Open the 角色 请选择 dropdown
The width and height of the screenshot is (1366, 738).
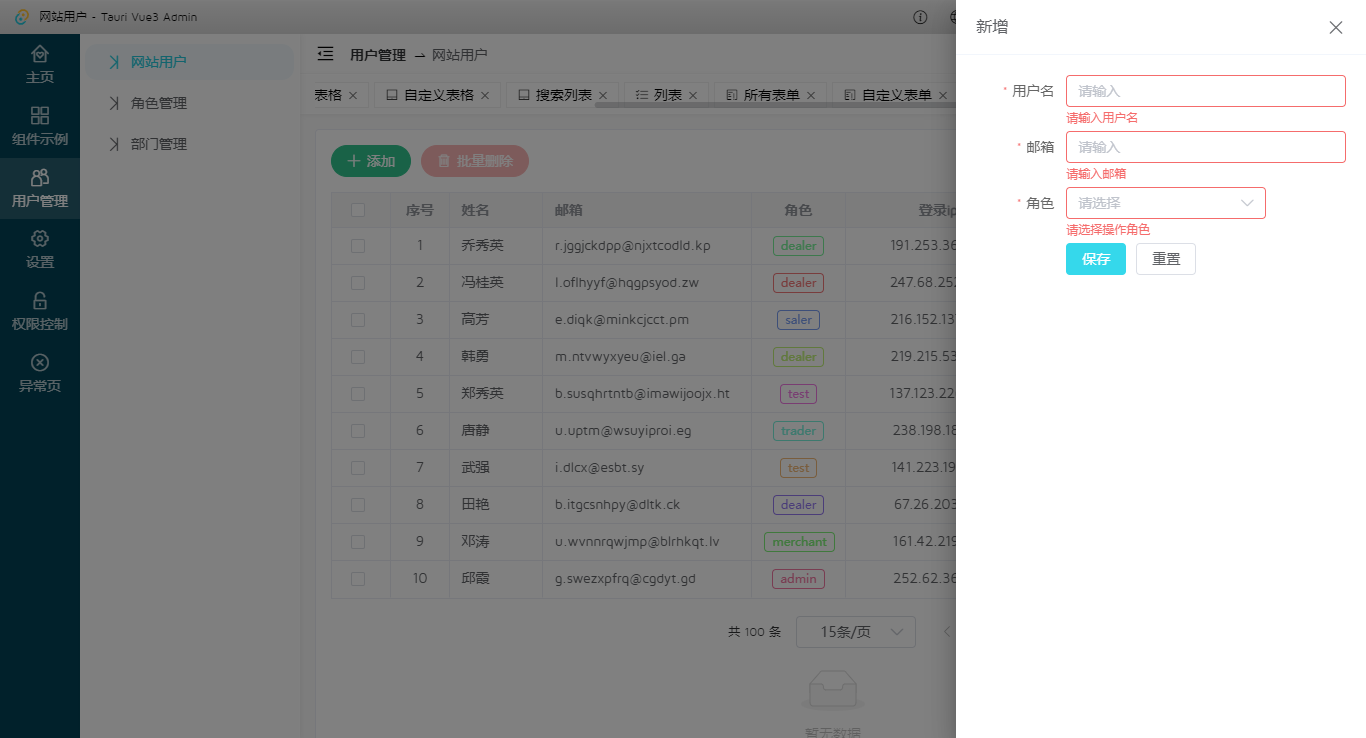click(x=1165, y=203)
